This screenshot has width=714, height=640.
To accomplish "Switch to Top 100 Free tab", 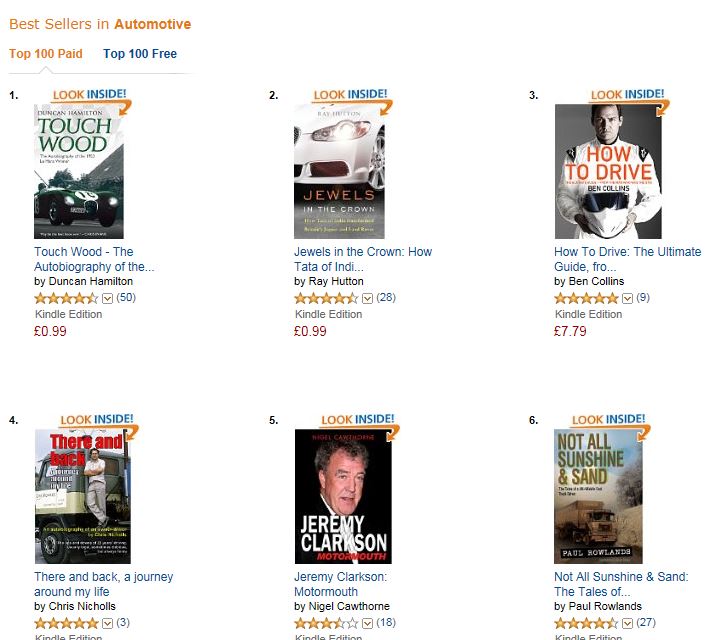I will point(140,54).
